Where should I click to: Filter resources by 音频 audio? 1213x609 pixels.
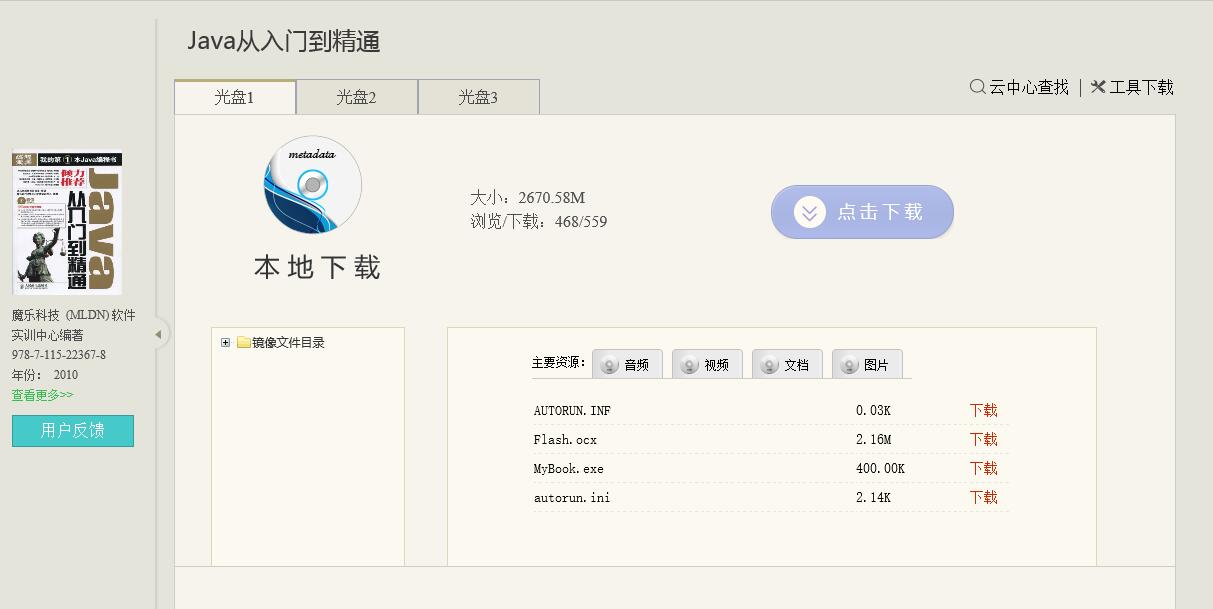[627, 365]
